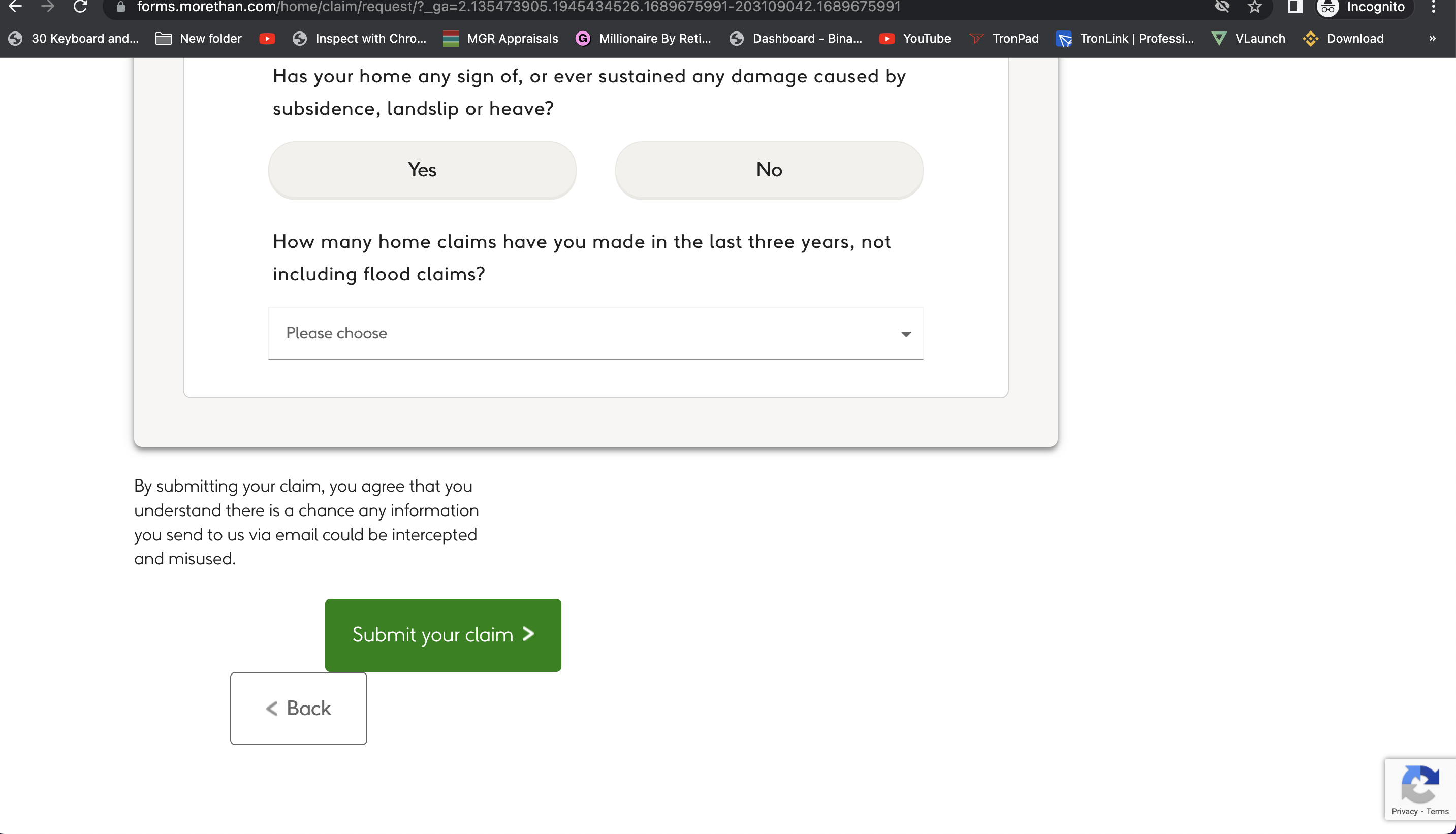The image size is (1456, 834).
Task: Reload the page with refresh icon
Action: pyautogui.click(x=80, y=7)
